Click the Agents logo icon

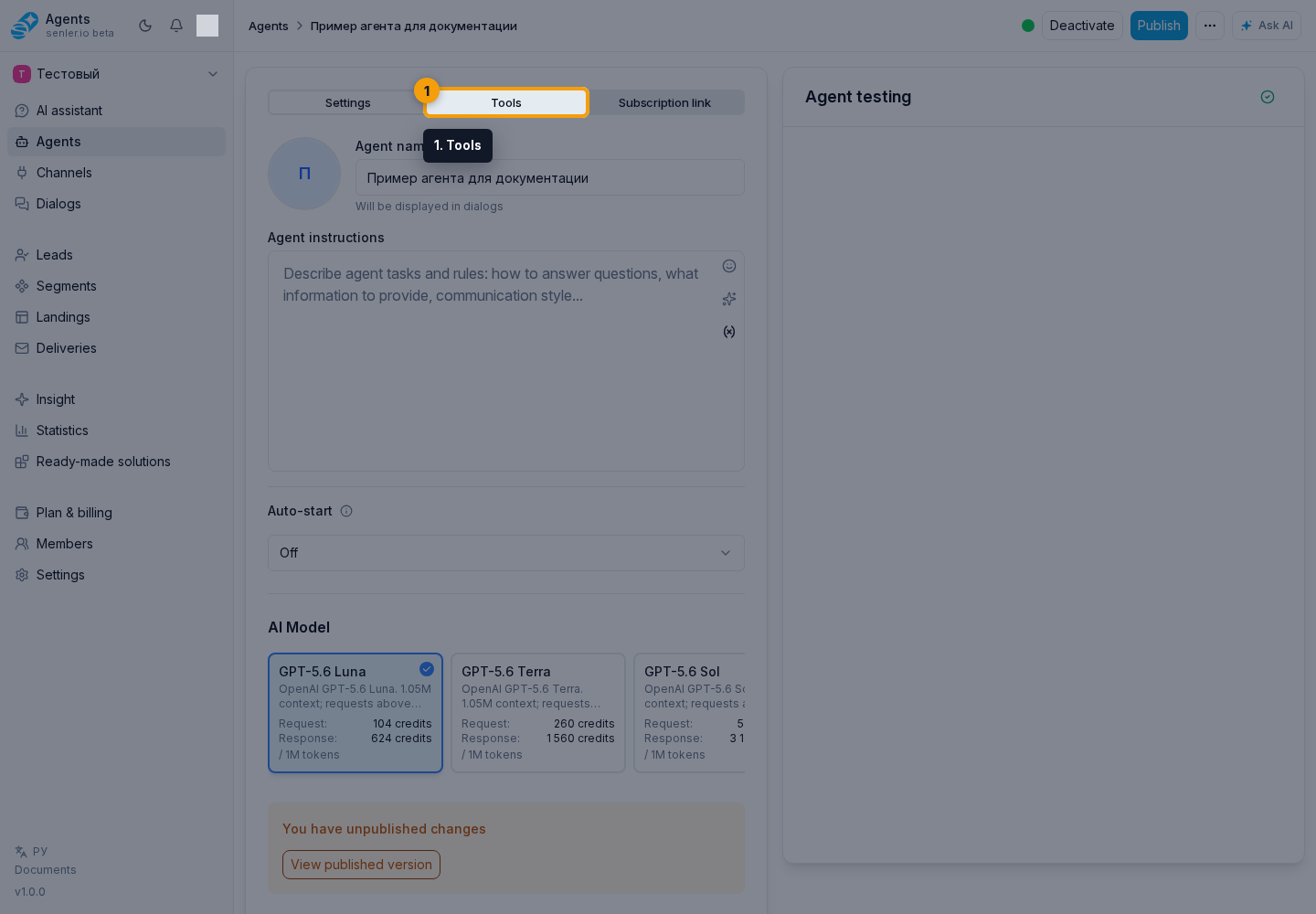(25, 26)
